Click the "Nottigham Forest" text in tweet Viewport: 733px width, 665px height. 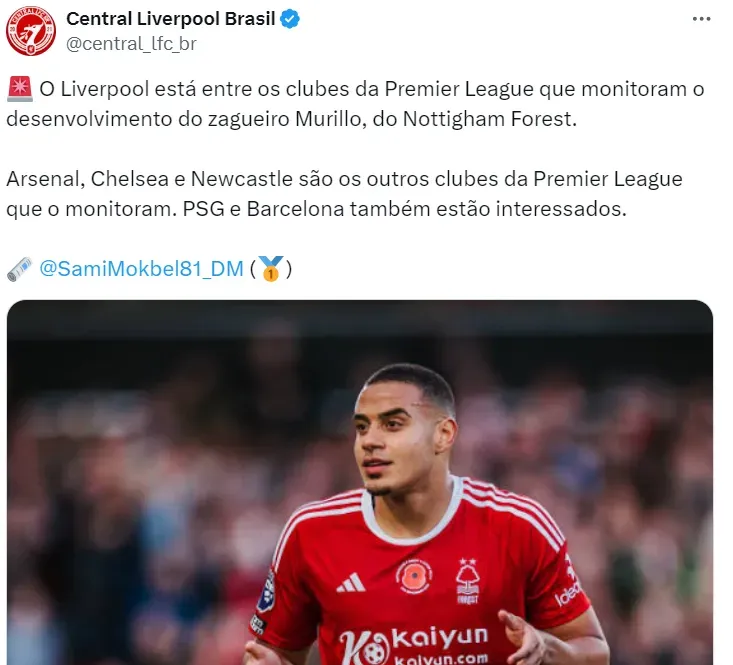490,119
